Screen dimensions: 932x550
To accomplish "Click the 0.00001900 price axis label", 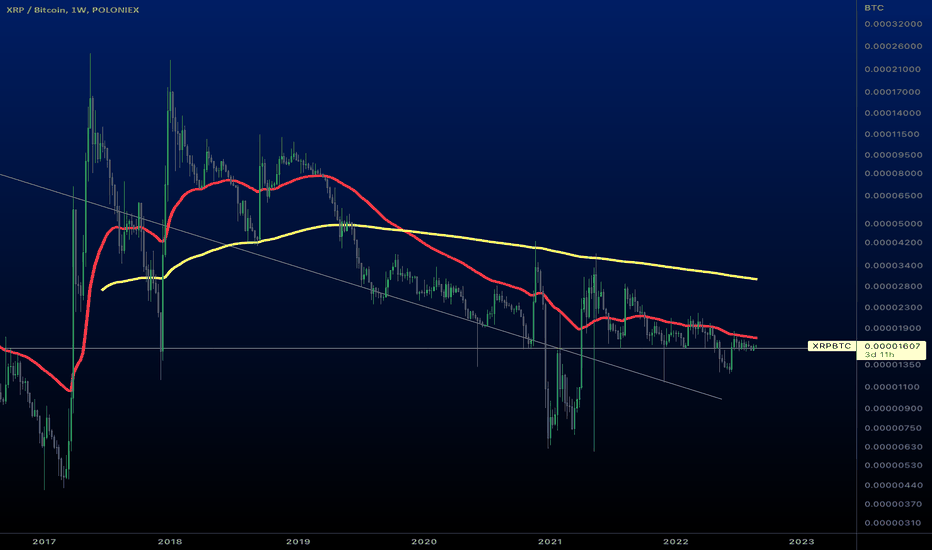I will click(x=893, y=328).
